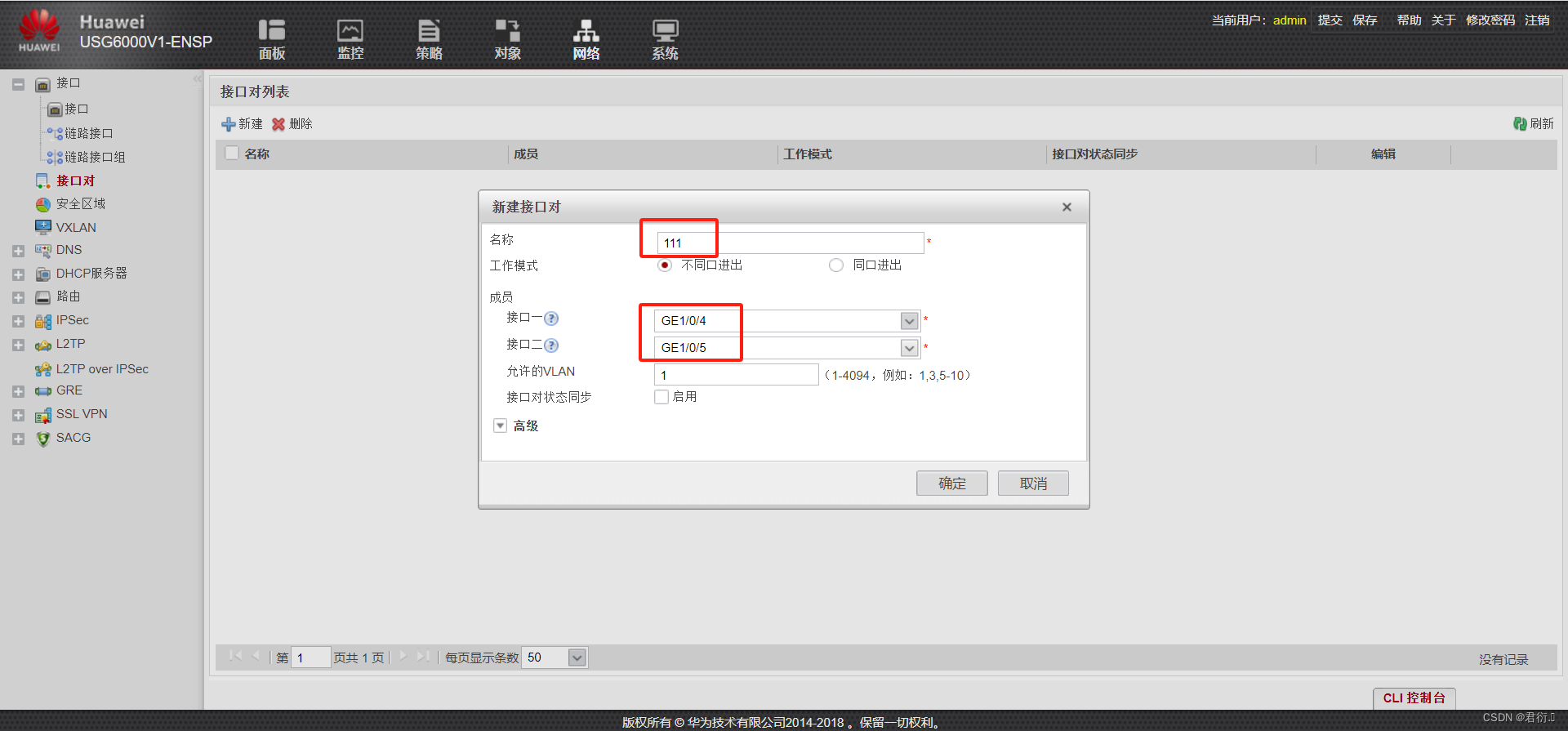Screen dimensions: 1568x731
Task: Click 关于 in the top bar
Action: (1443, 20)
